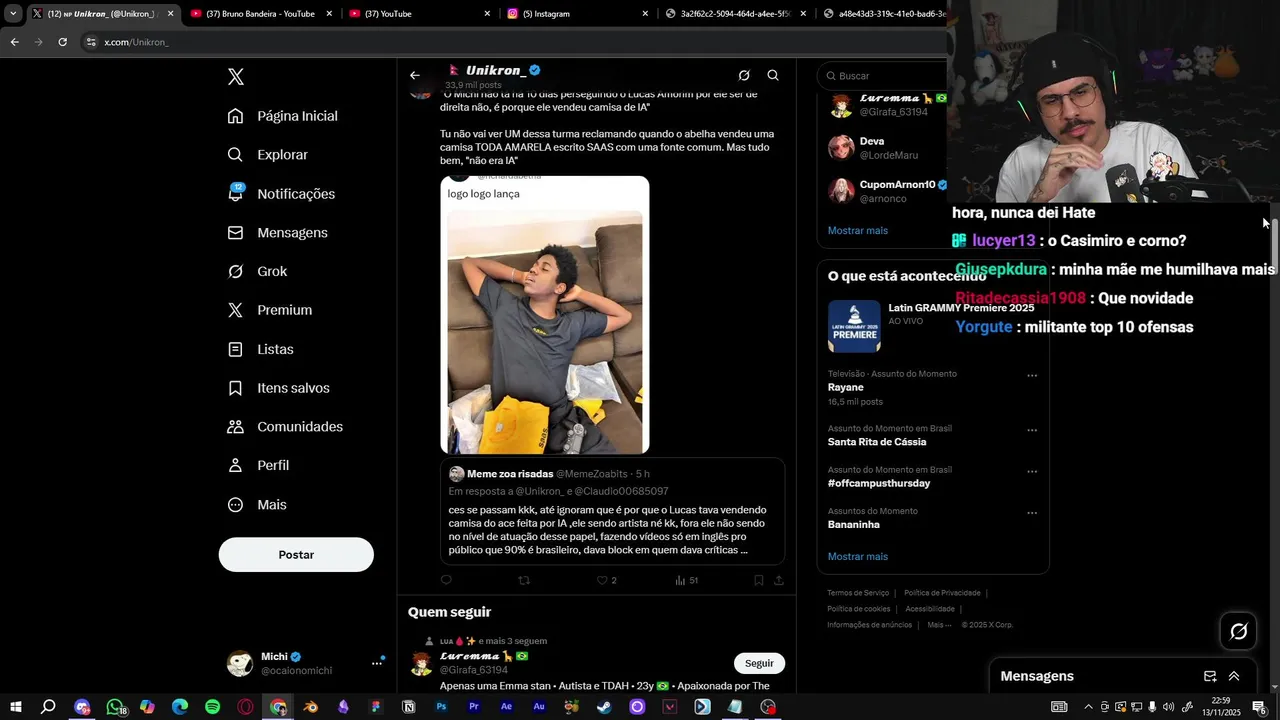Click the volume icon in system tray
Screen dimensions: 1280x720
tap(1168, 707)
